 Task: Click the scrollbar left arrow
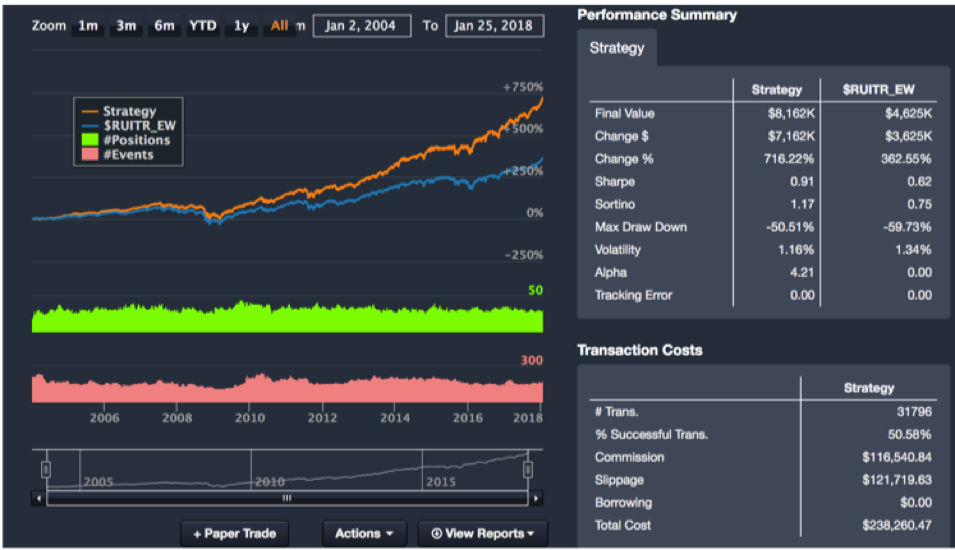click(x=39, y=497)
